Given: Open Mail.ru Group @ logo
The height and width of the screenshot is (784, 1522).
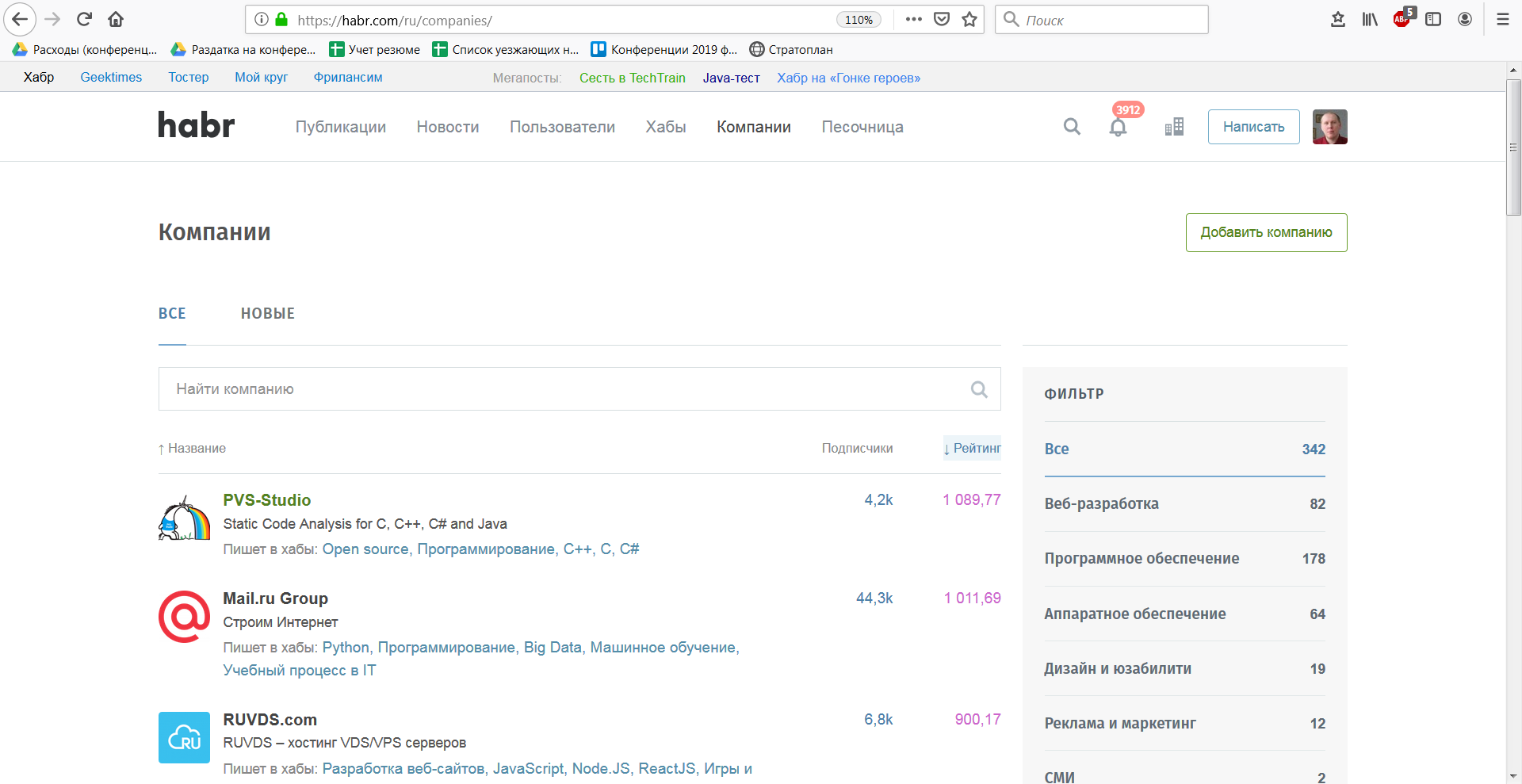Looking at the screenshot, I should click(x=184, y=617).
